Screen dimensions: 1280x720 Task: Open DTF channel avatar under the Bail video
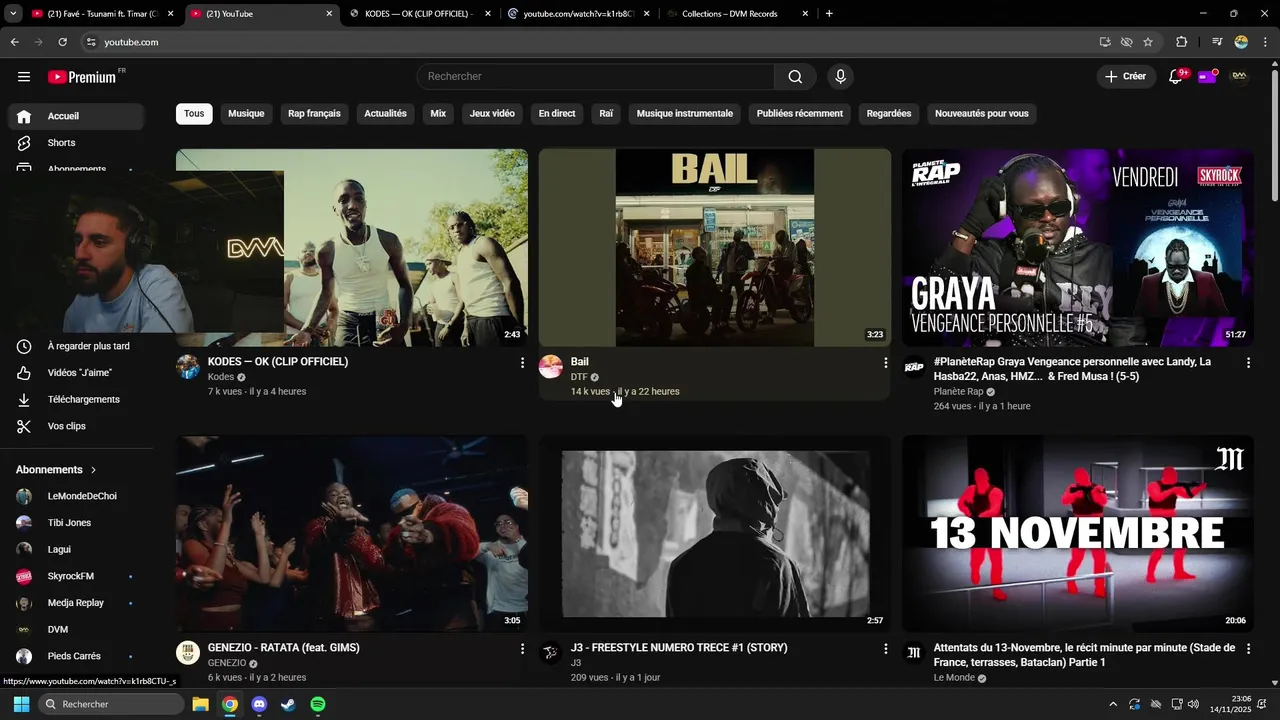point(551,366)
